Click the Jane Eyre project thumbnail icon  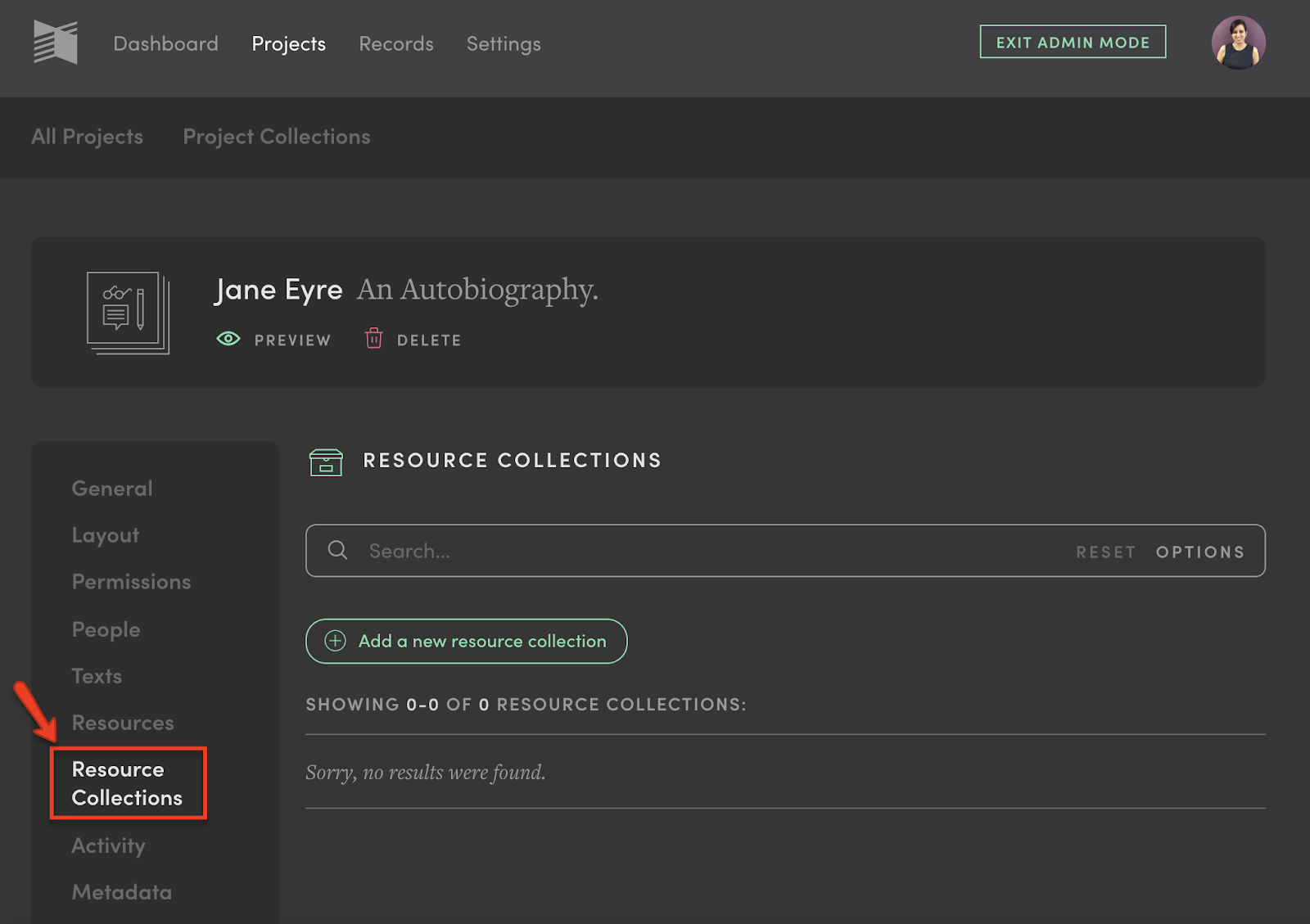coord(128,313)
